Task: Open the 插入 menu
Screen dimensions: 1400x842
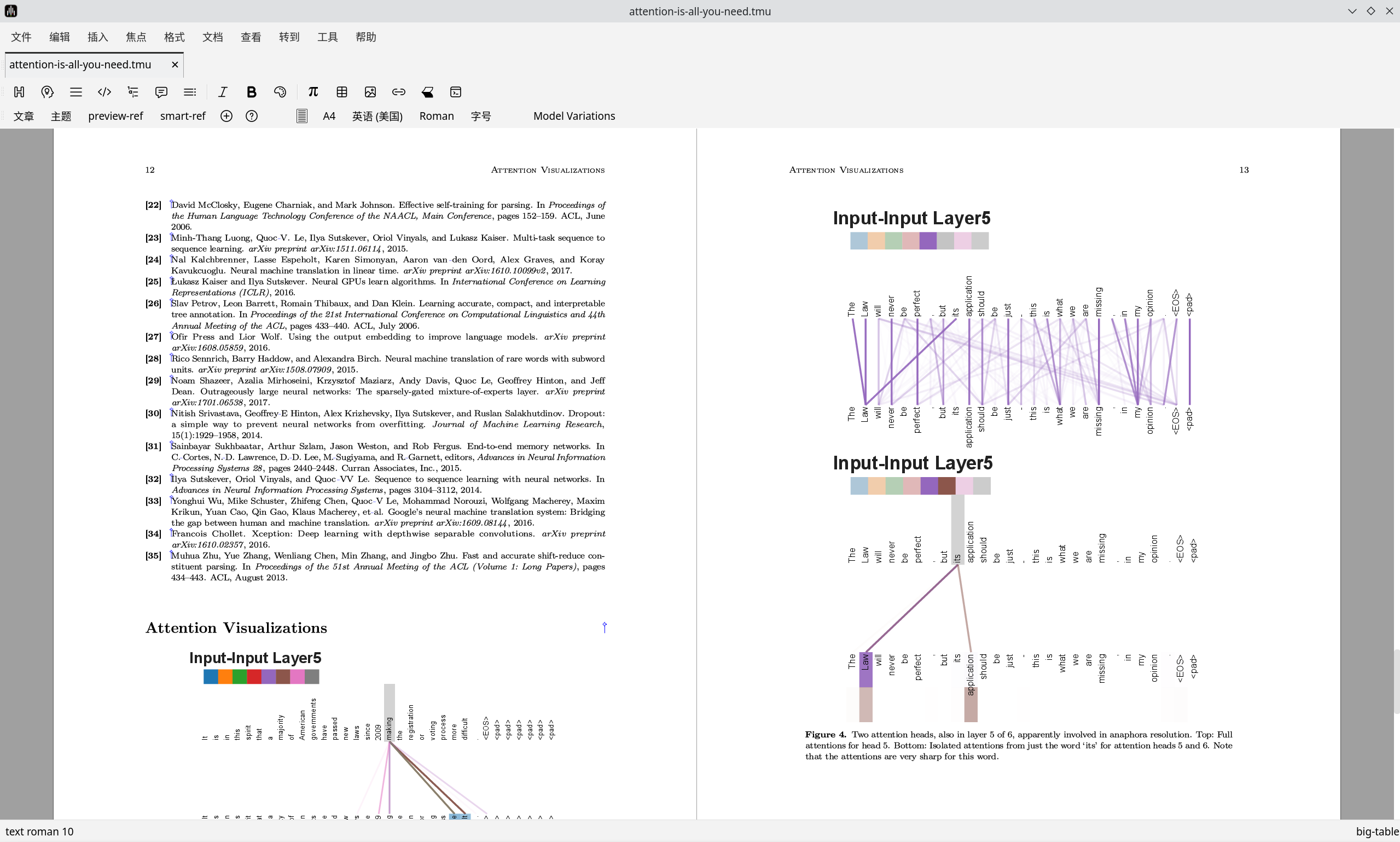Action: point(97,37)
